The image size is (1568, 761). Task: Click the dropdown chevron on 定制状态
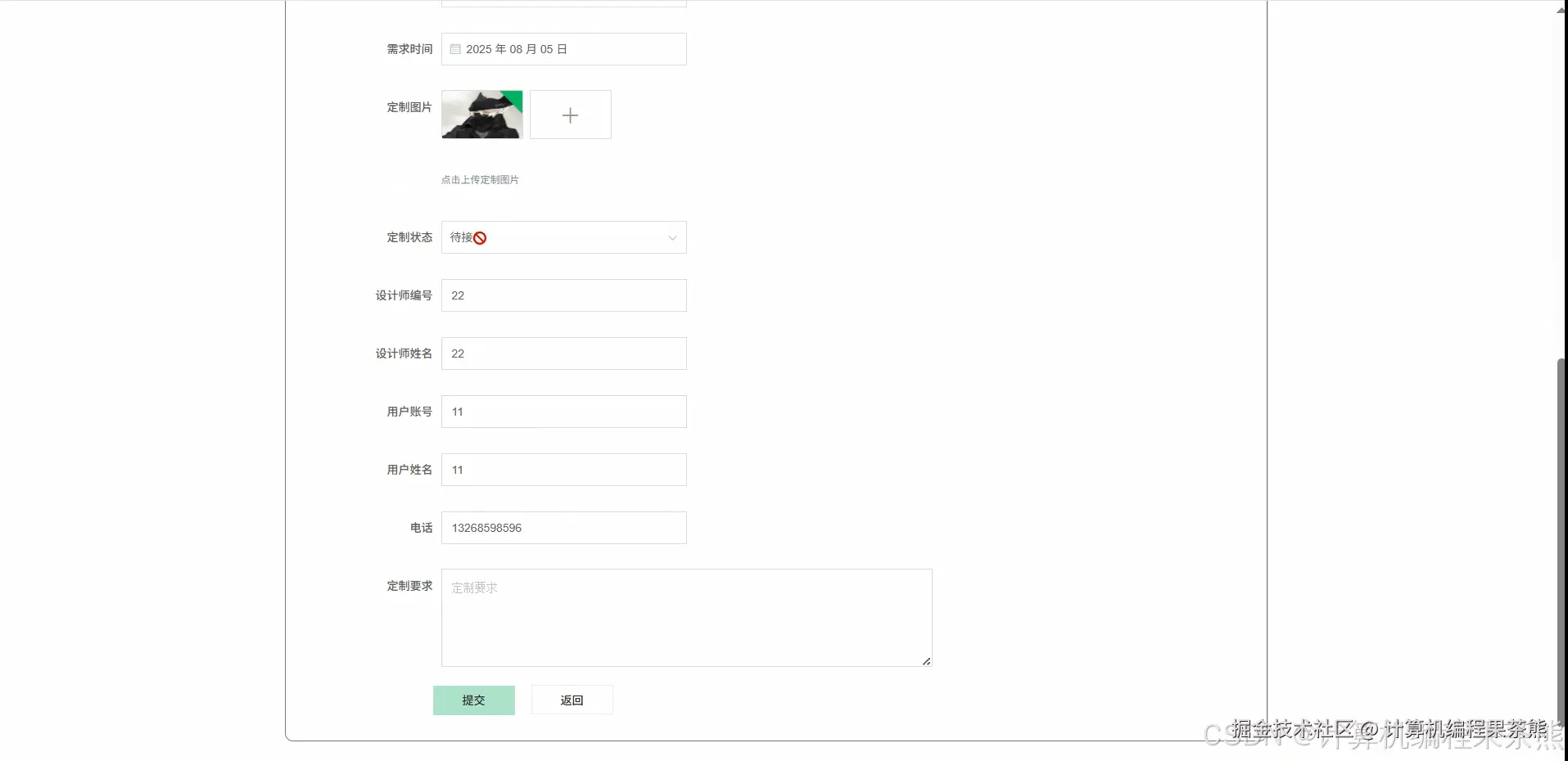click(x=671, y=237)
